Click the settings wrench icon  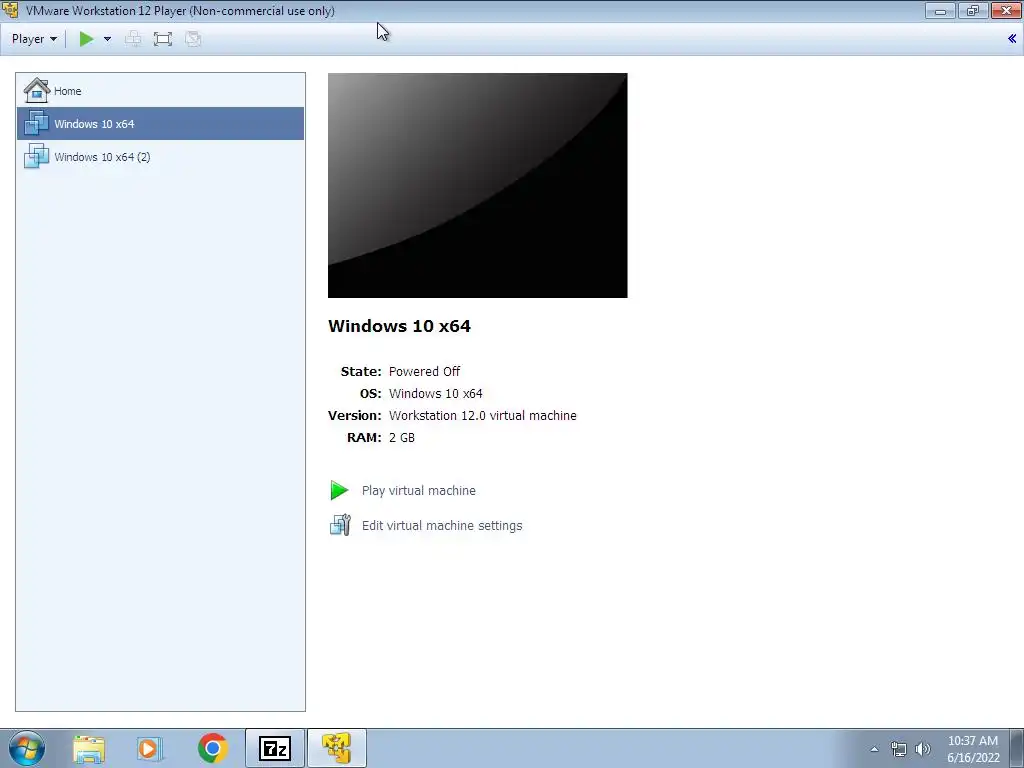click(x=340, y=525)
